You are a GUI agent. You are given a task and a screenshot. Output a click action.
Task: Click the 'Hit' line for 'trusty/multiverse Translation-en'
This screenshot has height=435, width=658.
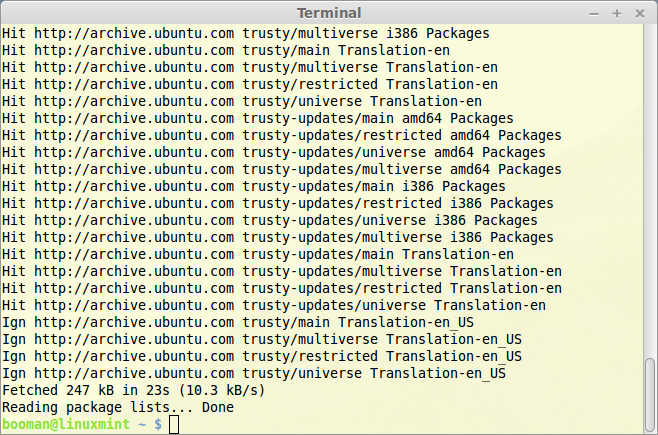click(x=250, y=67)
